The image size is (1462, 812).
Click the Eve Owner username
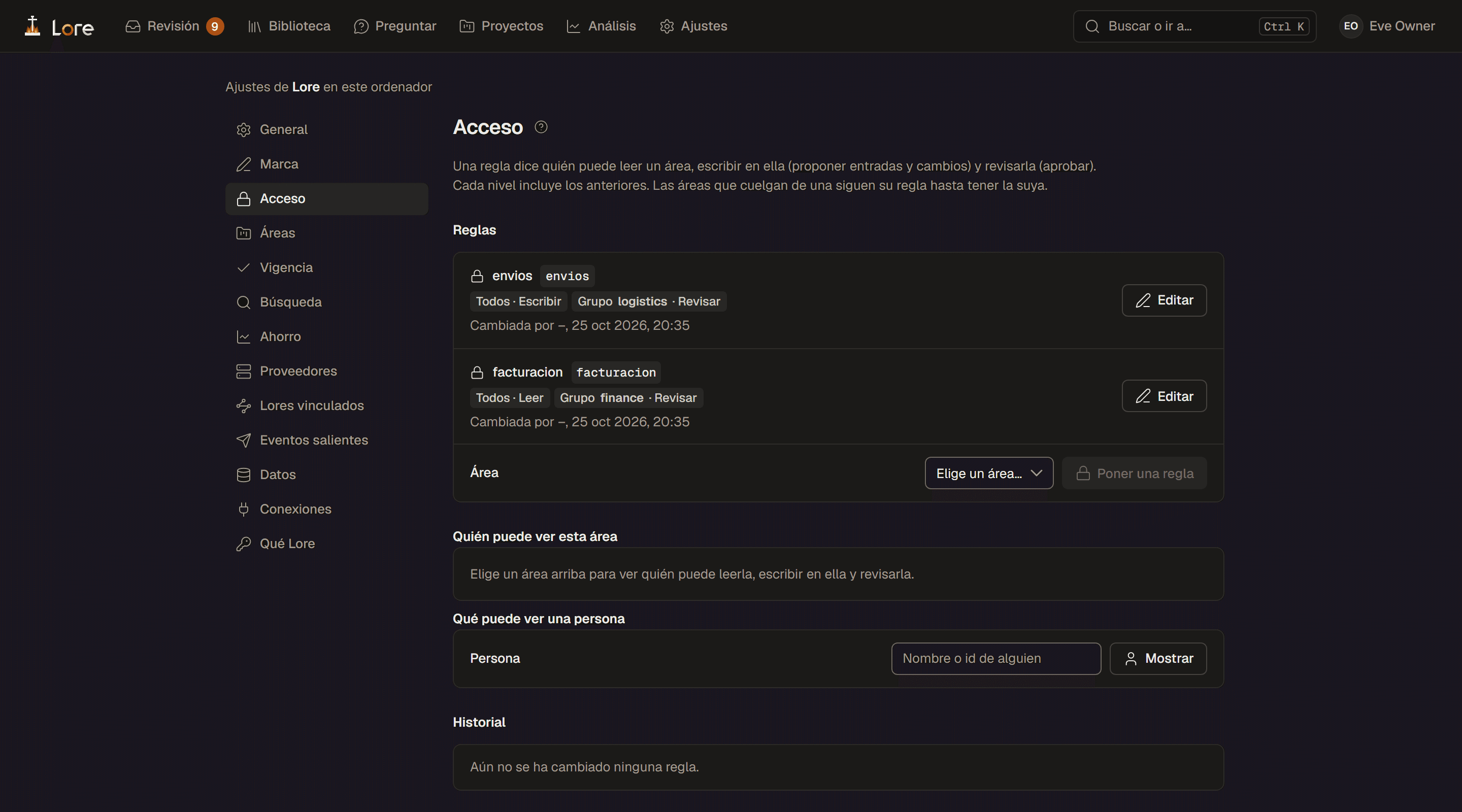point(1402,26)
